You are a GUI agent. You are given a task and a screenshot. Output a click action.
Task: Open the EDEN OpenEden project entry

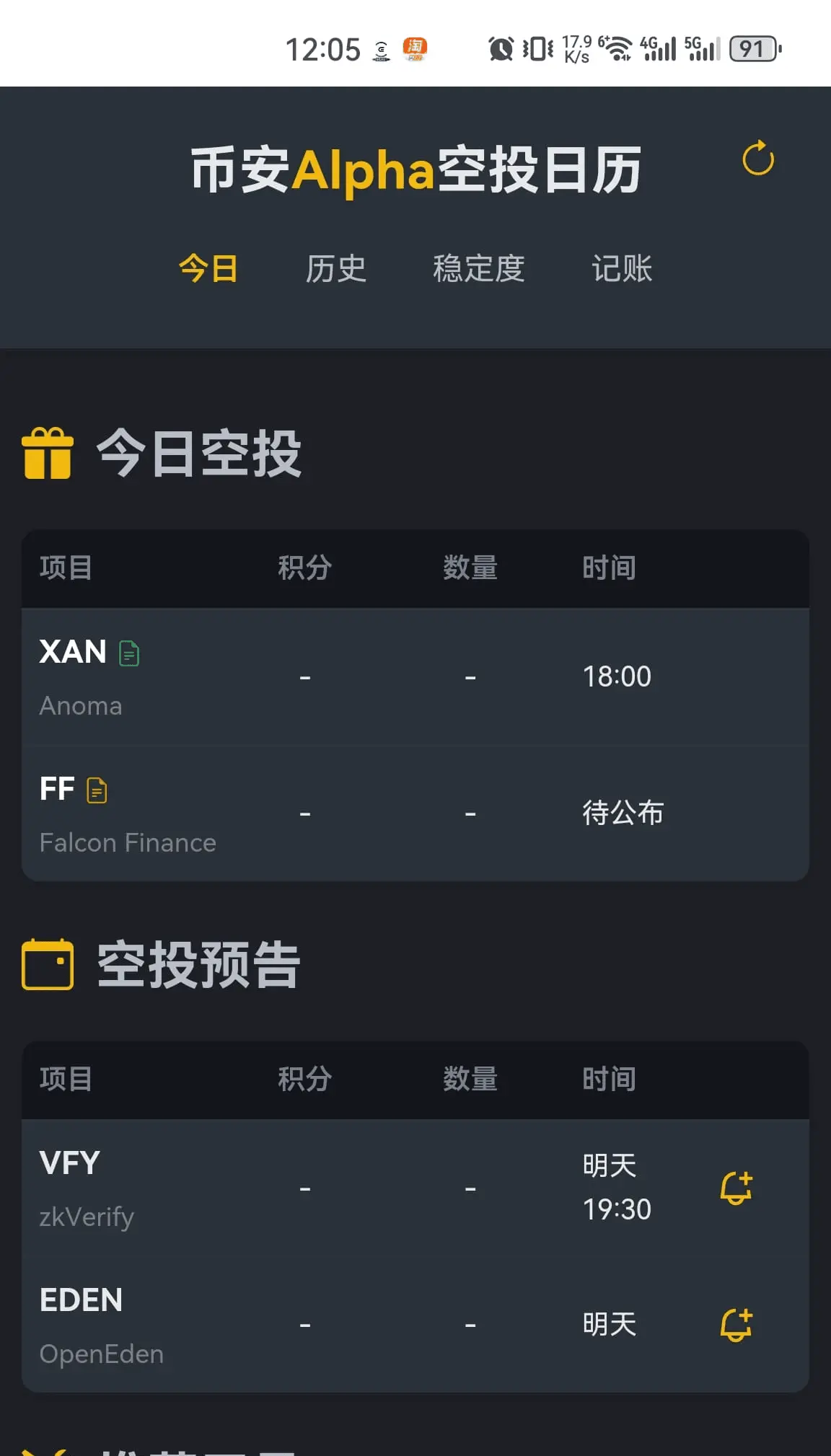point(415,1325)
